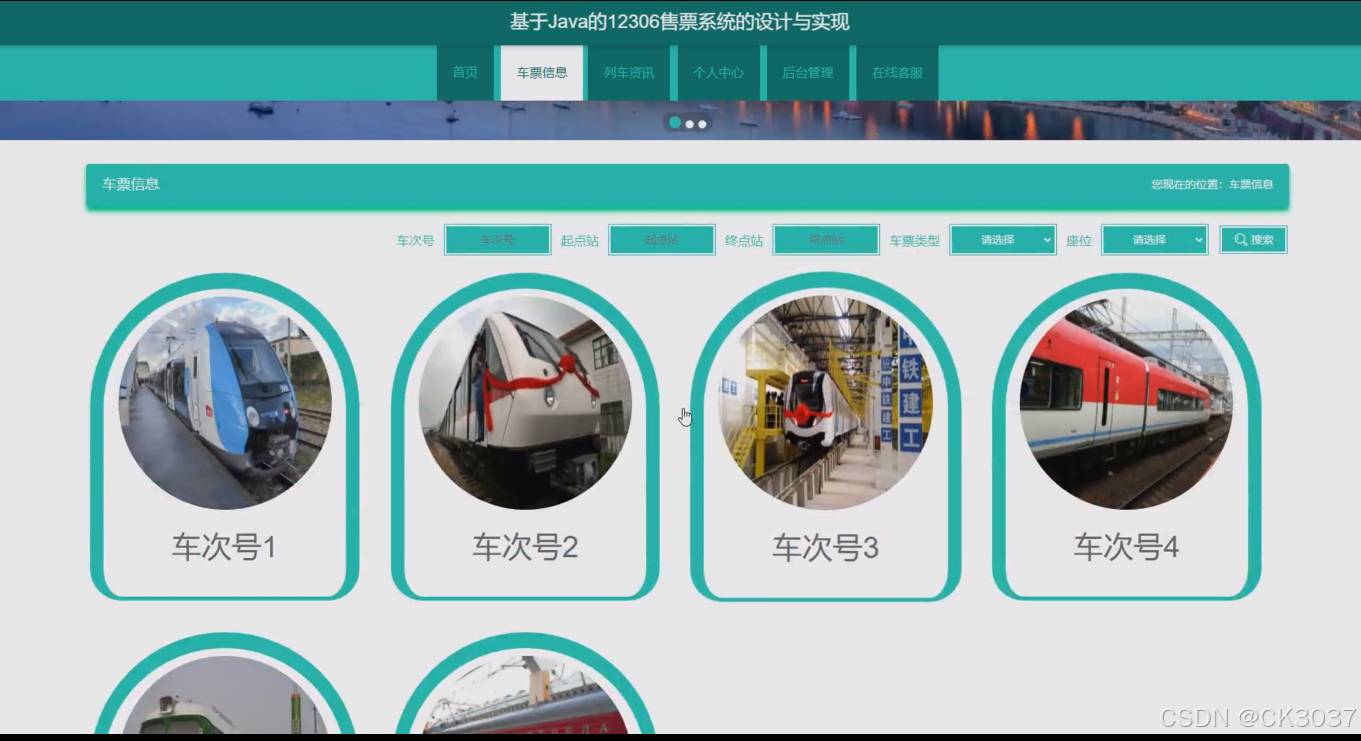Image resolution: width=1361 pixels, height=741 pixels.
Task: Focus the 起点站 input box
Action: coord(661,239)
